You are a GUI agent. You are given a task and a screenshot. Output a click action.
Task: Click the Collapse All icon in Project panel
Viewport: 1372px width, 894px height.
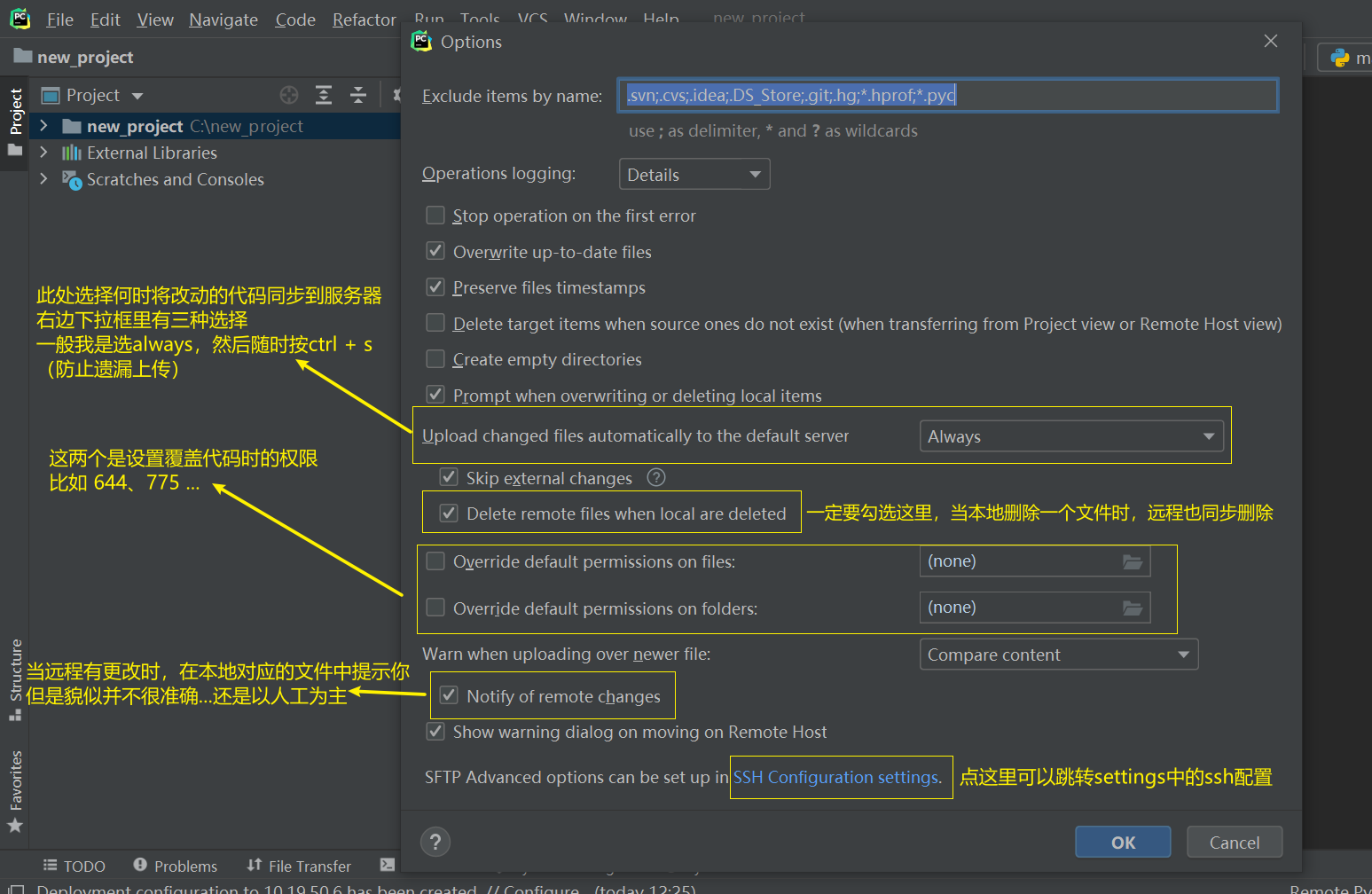pos(358,95)
